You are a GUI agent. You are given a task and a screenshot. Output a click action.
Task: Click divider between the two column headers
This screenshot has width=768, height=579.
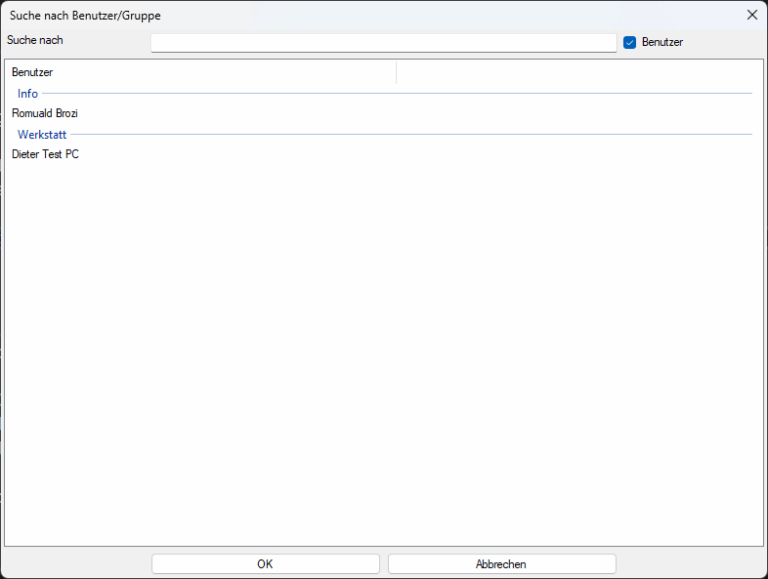point(397,72)
